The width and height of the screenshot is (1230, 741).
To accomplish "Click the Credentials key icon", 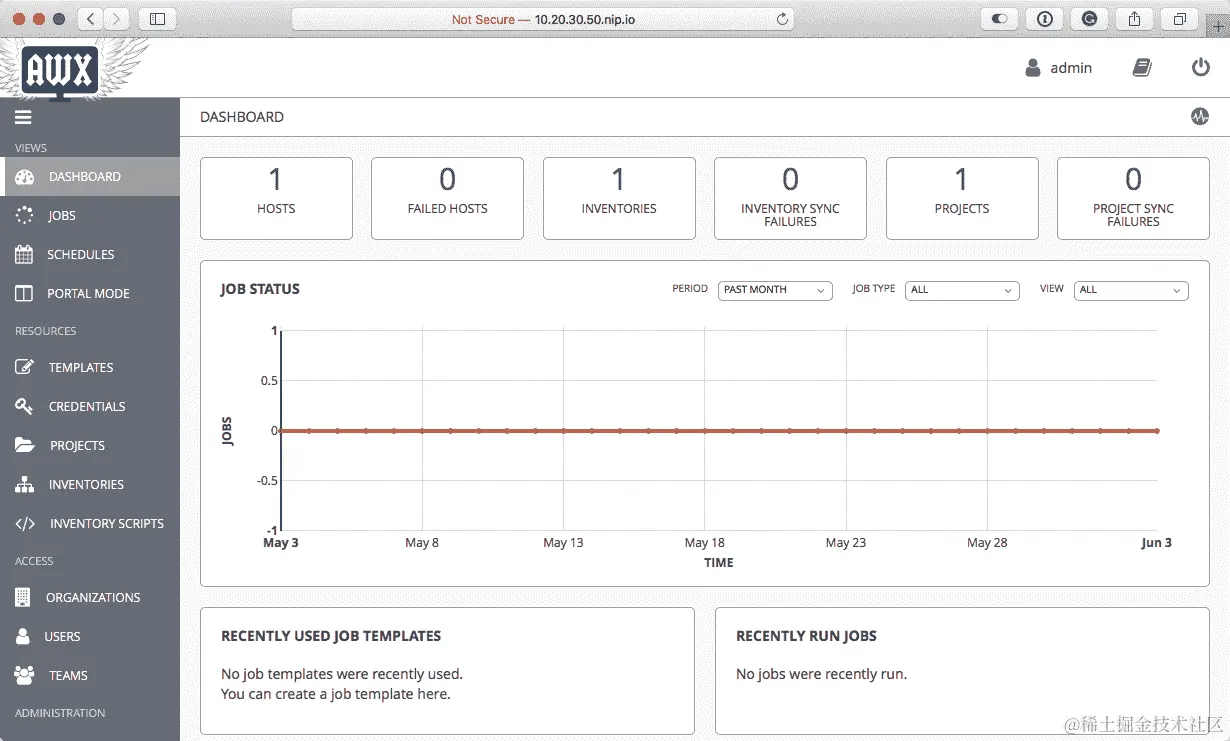I will pos(25,407).
